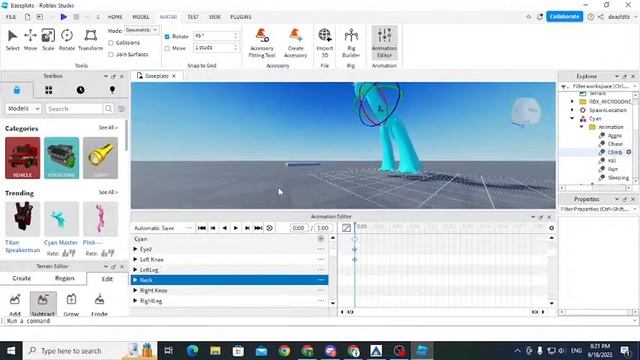Toggle the Collisions checkbox
This screenshot has height=360, width=640.
click(x=111, y=42)
